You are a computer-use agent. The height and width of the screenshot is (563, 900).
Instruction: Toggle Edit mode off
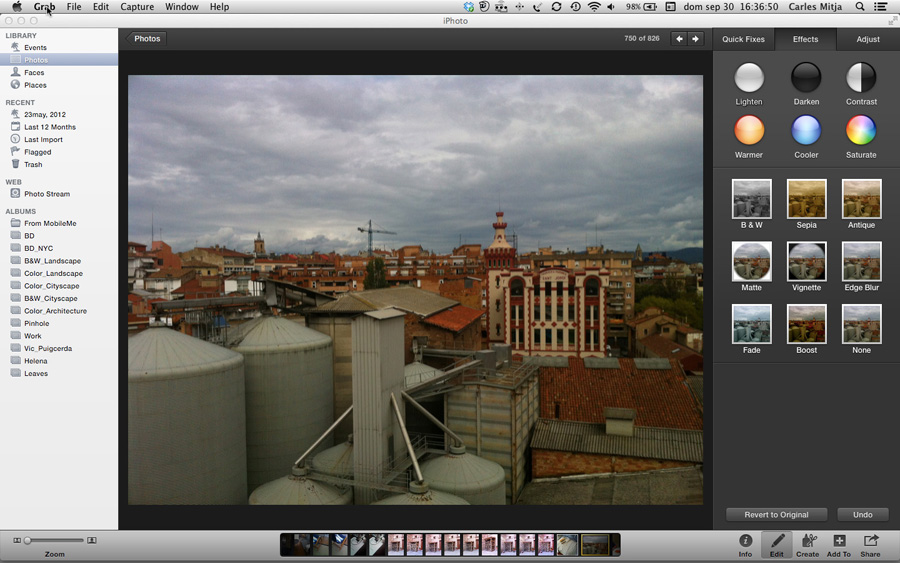pyautogui.click(x=777, y=544)
